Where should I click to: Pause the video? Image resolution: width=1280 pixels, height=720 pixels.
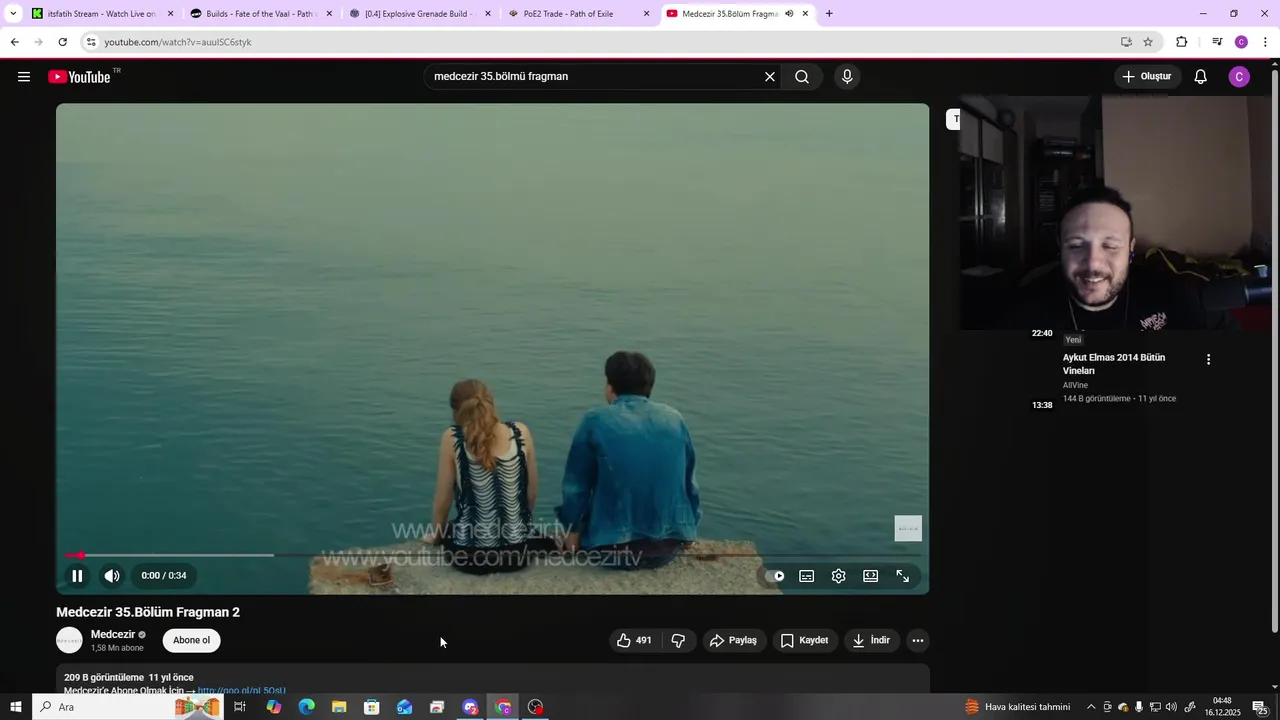(77, 576)
